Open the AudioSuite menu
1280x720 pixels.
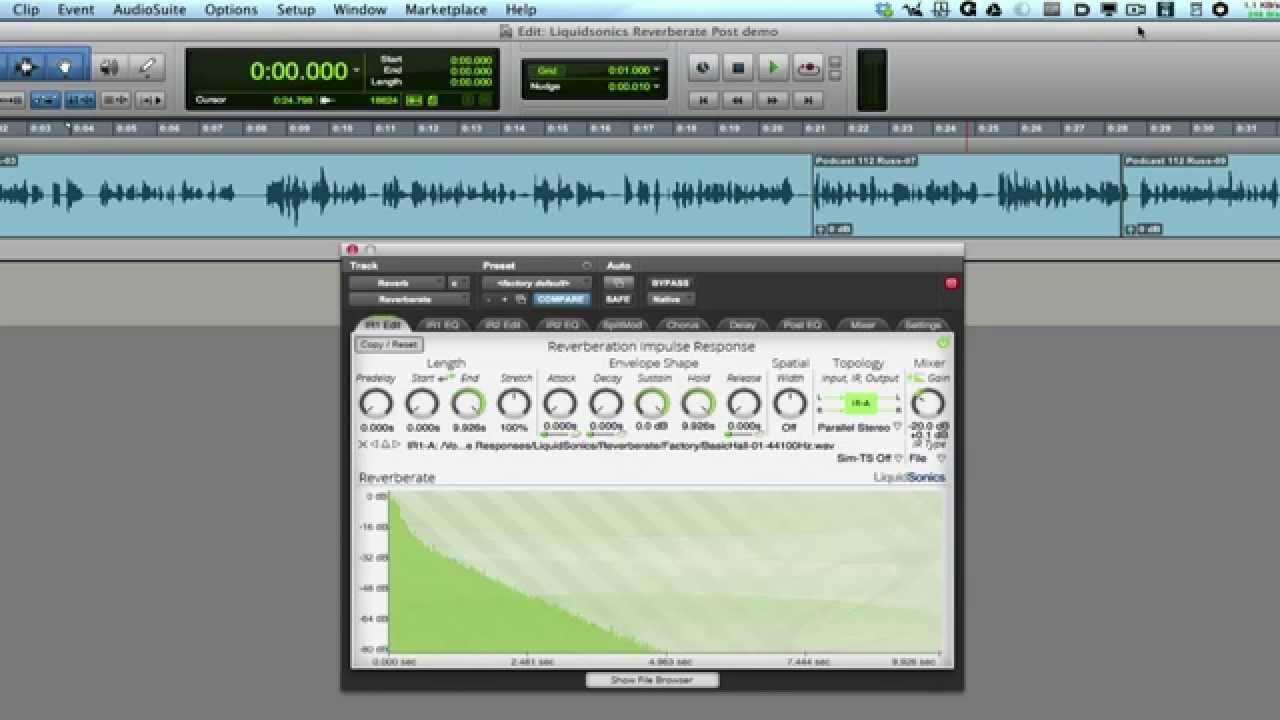click(149, 10)
